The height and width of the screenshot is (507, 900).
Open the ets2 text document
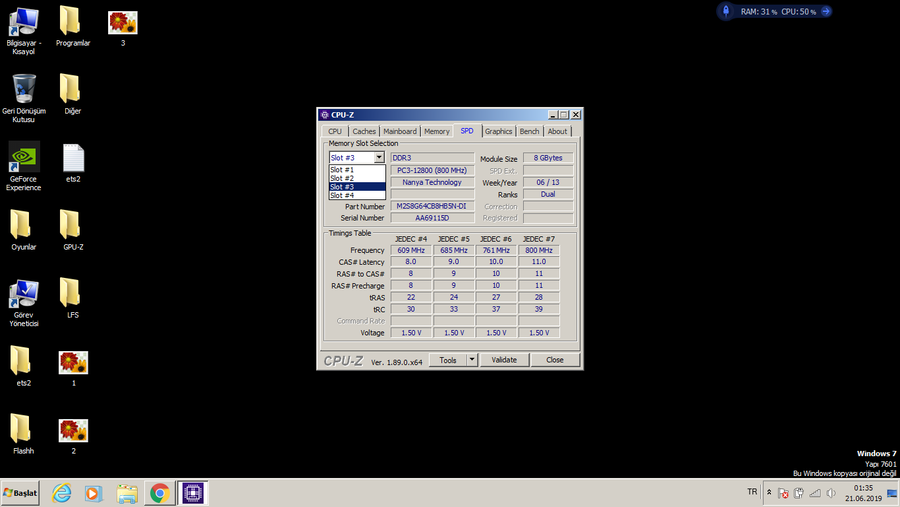(x=73, y=163)
